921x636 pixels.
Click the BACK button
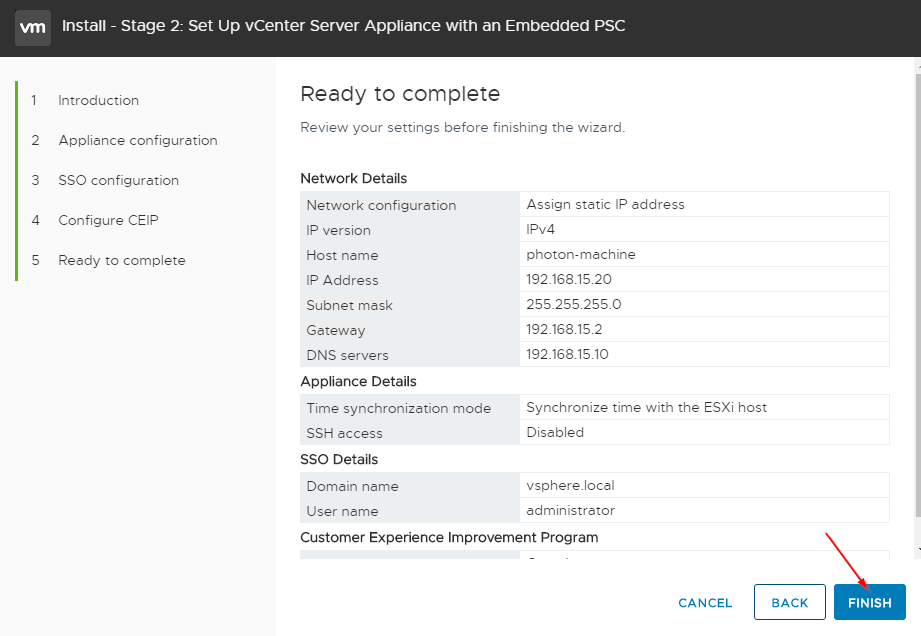789,602
